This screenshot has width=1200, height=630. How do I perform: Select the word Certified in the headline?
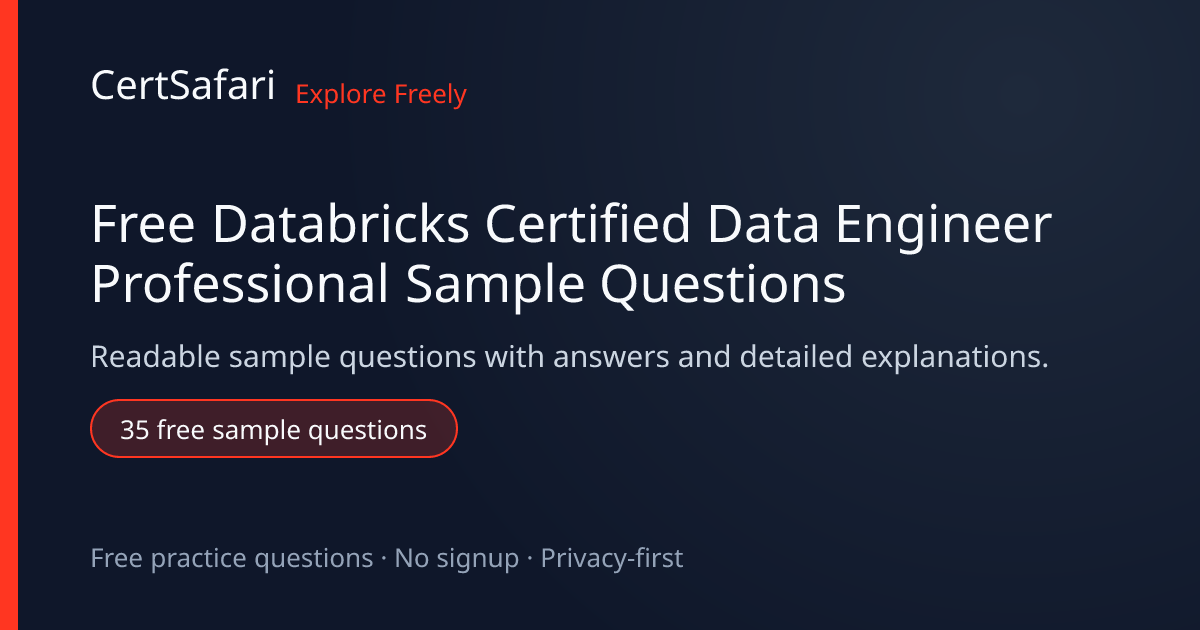tap(588, 225)
